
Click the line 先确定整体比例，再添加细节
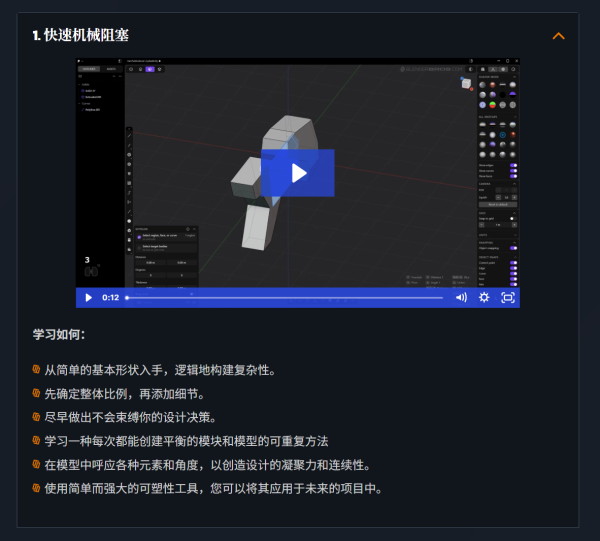coord(124,394)
